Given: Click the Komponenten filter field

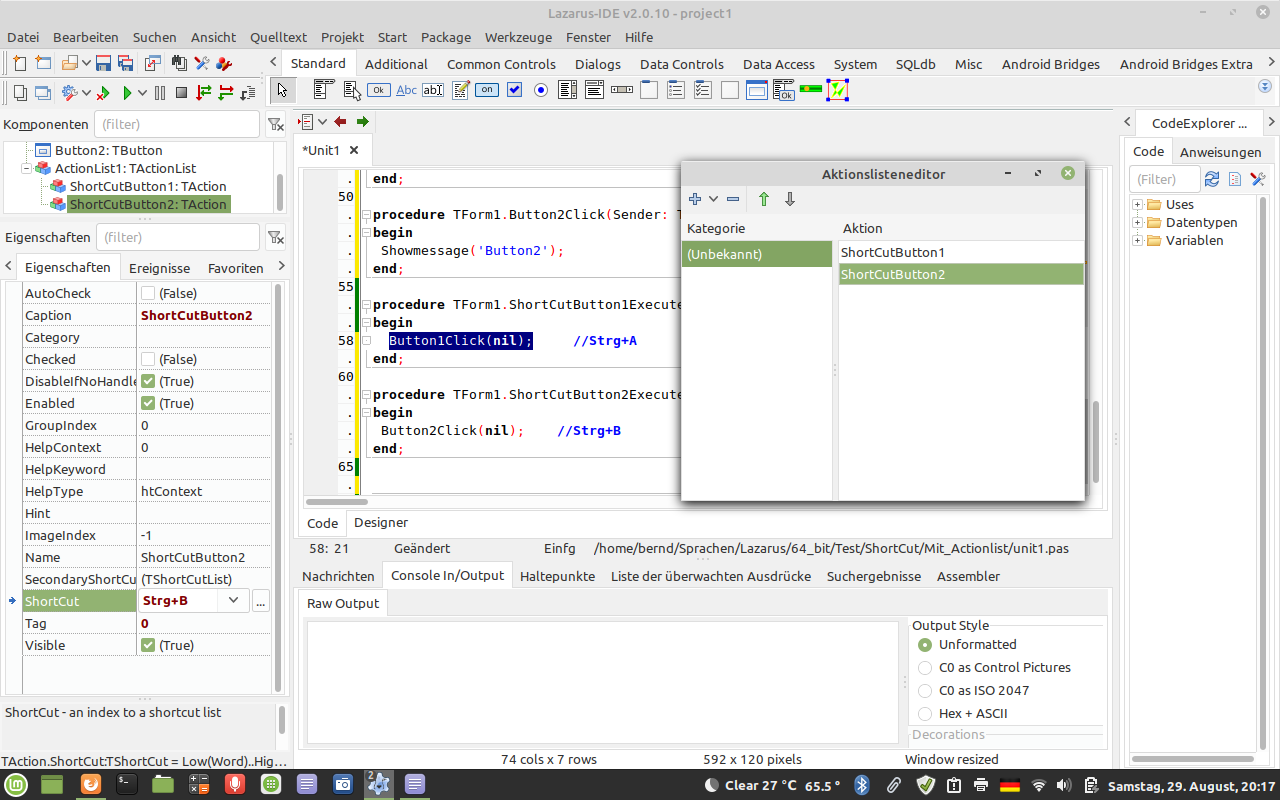Looking at the screenshot, I should 177,124.
